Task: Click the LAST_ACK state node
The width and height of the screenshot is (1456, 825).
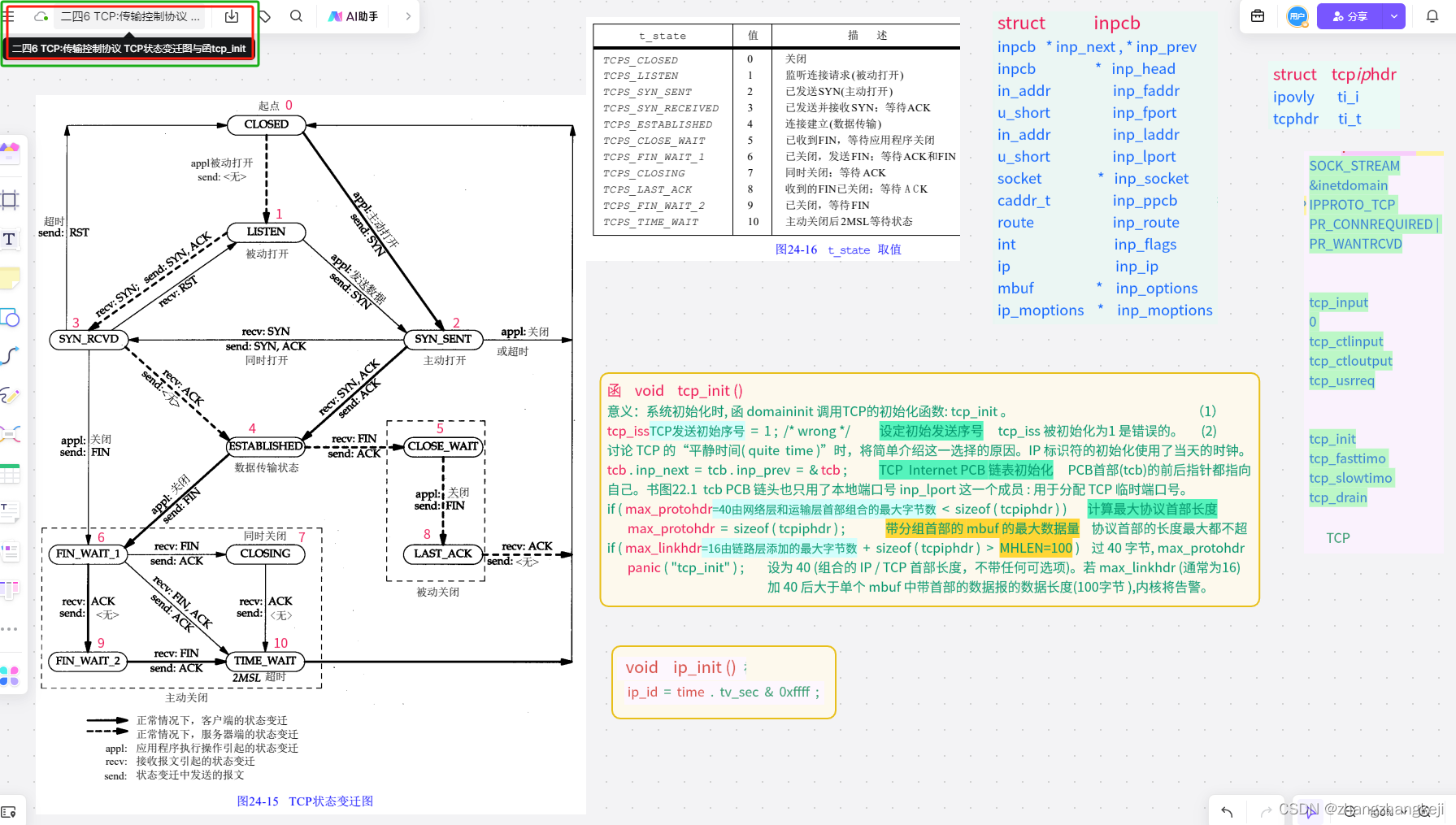Action: click(x=443, y=554)
